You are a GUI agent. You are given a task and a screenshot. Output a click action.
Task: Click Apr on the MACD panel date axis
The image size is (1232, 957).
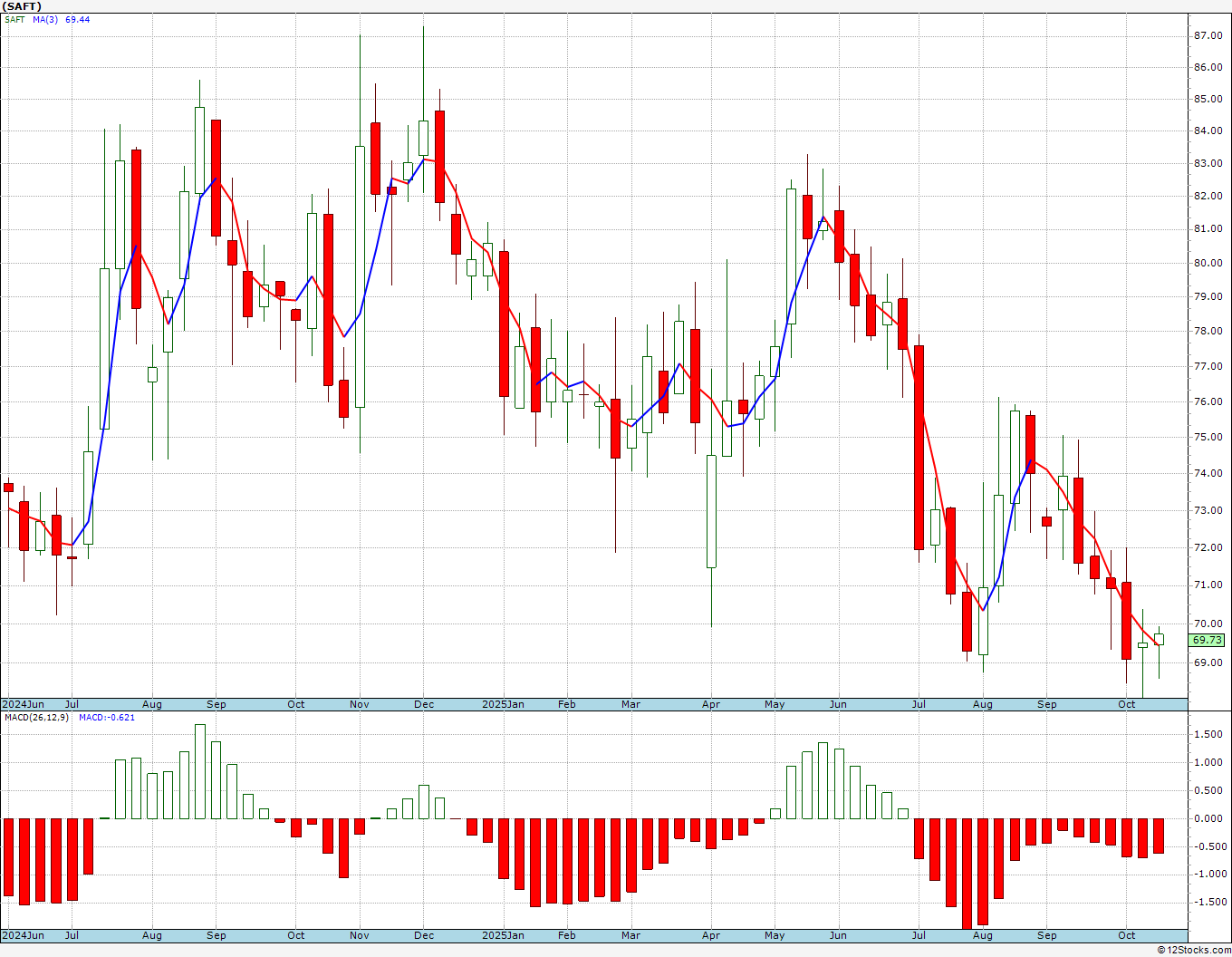[x=711, y=935]
